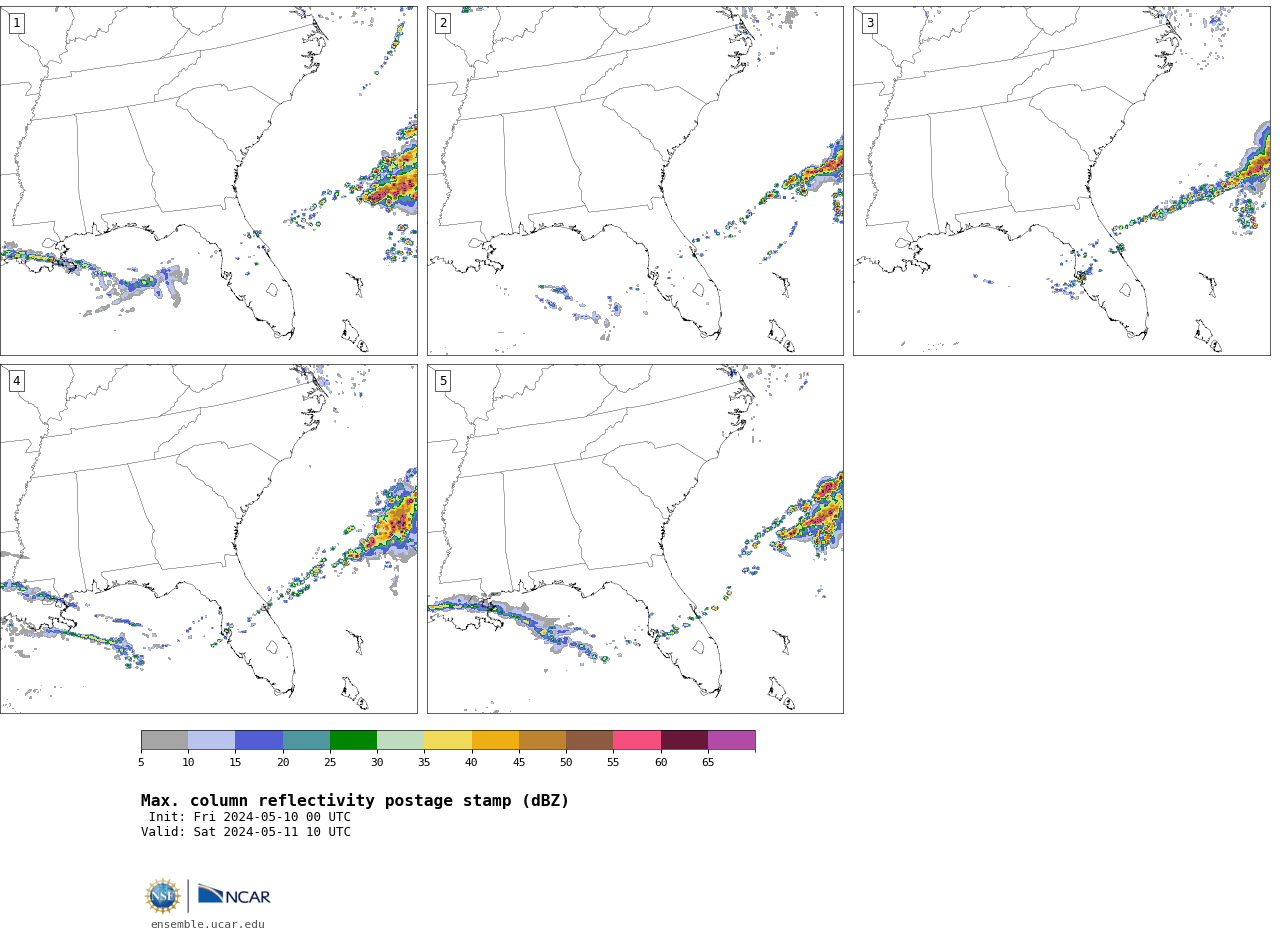1280x936 pixels.
Task: Click the panel number label 2
Action: pos(443,23)
